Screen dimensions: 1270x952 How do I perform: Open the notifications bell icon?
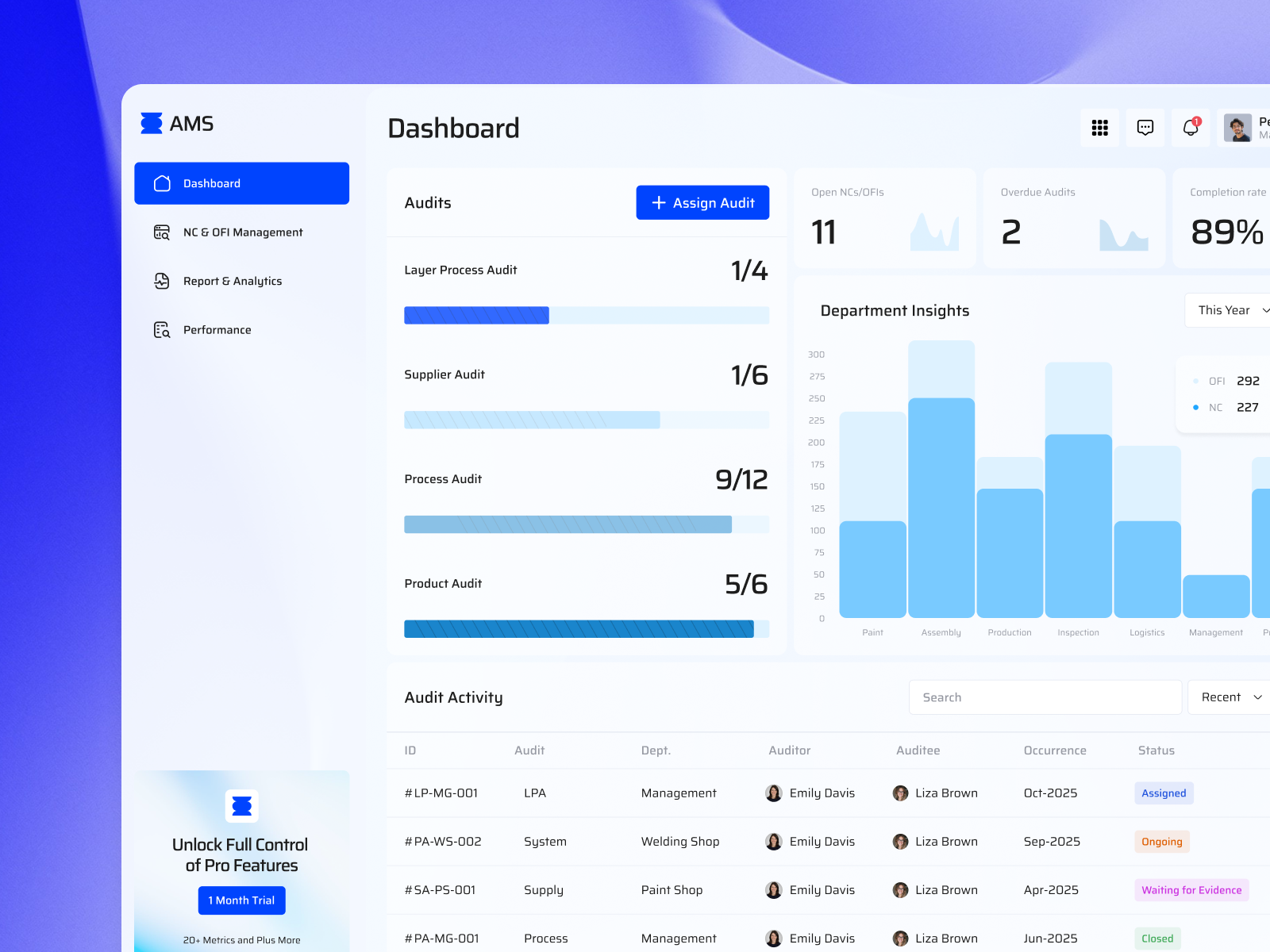pyautogui.click(x=1191, y=128)
